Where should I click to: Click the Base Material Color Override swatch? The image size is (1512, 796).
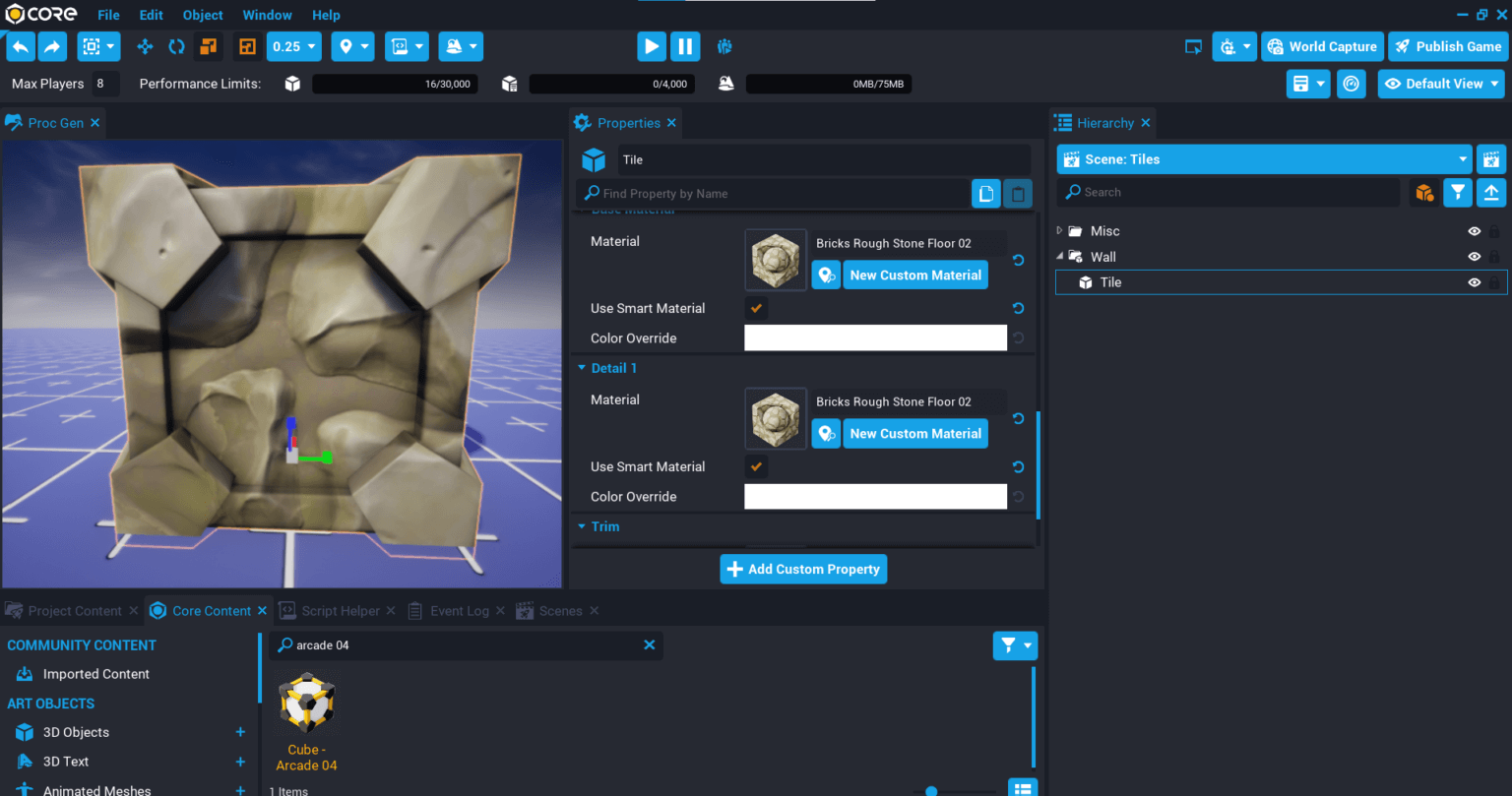click(875, 337)
